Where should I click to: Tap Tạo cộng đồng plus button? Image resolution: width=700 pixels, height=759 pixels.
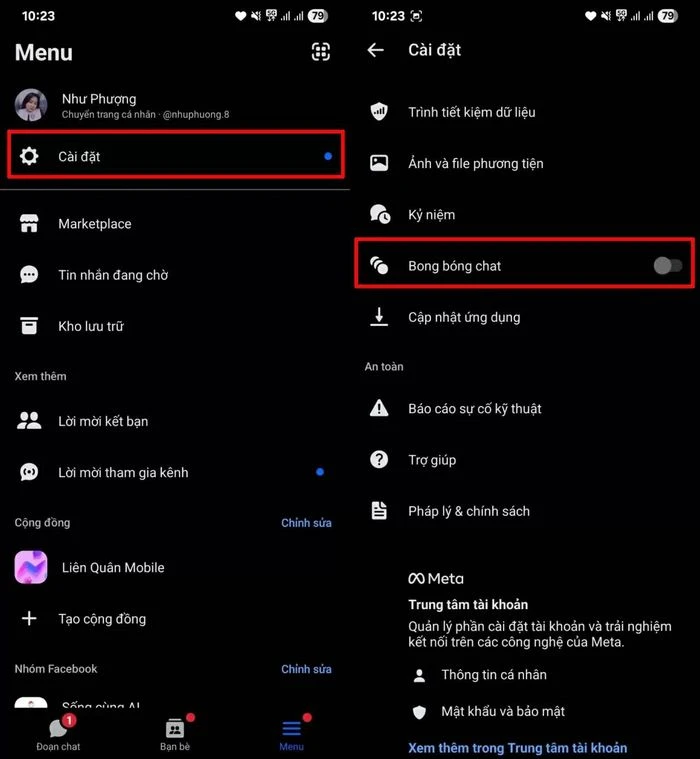29,618
